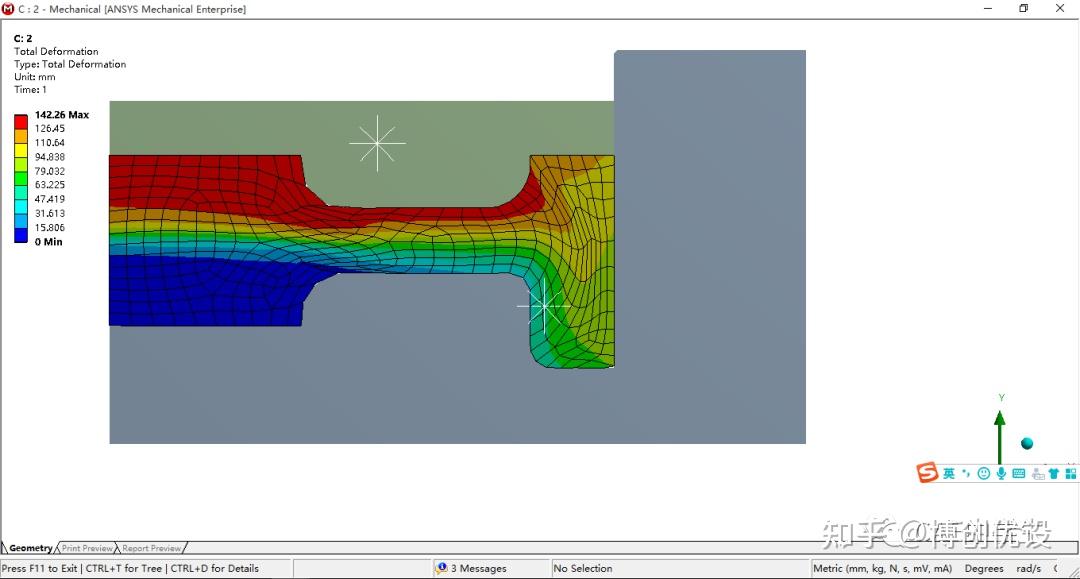
Task: Activate Sogou handwriting input icon
Action: [x=1040, y=473]
